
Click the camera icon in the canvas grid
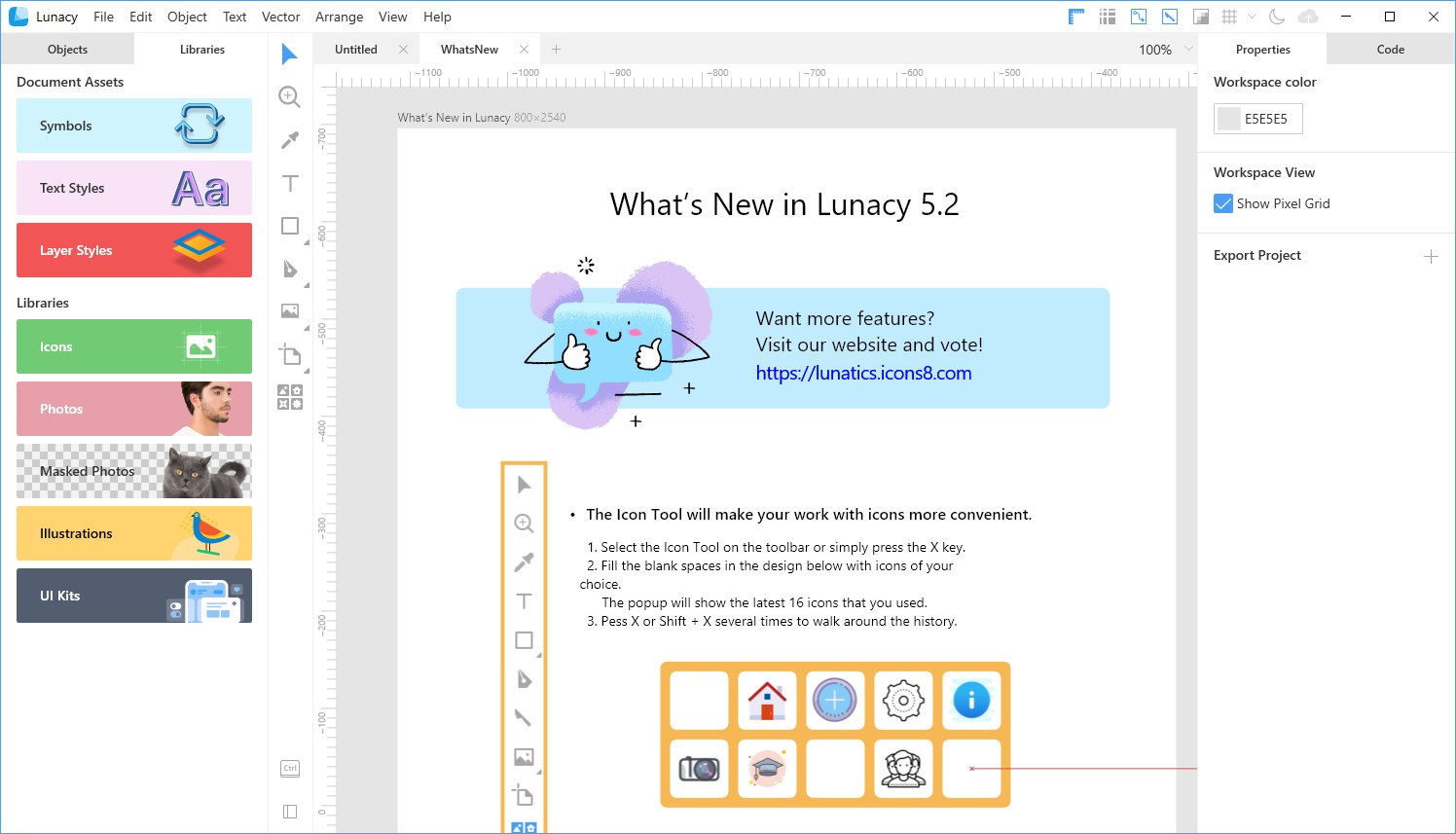click(699, 769)
